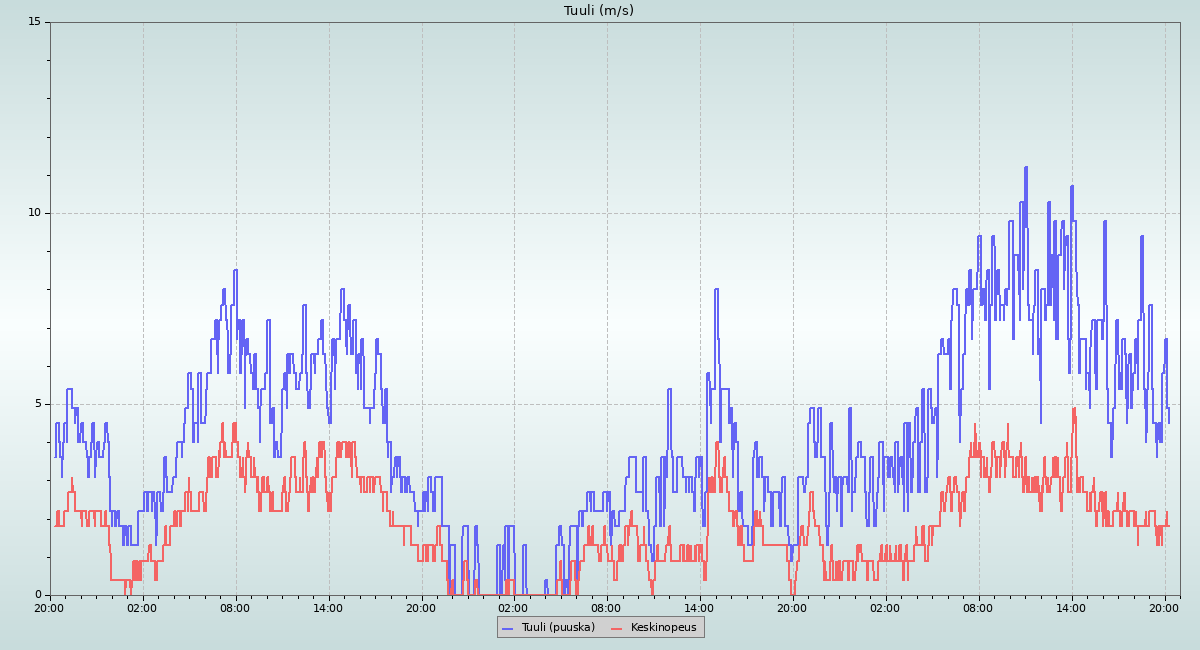Viewport: 1200px width, 650px height.
Task: Click the 5 label on the y-axis
Action: pos(38,404)
